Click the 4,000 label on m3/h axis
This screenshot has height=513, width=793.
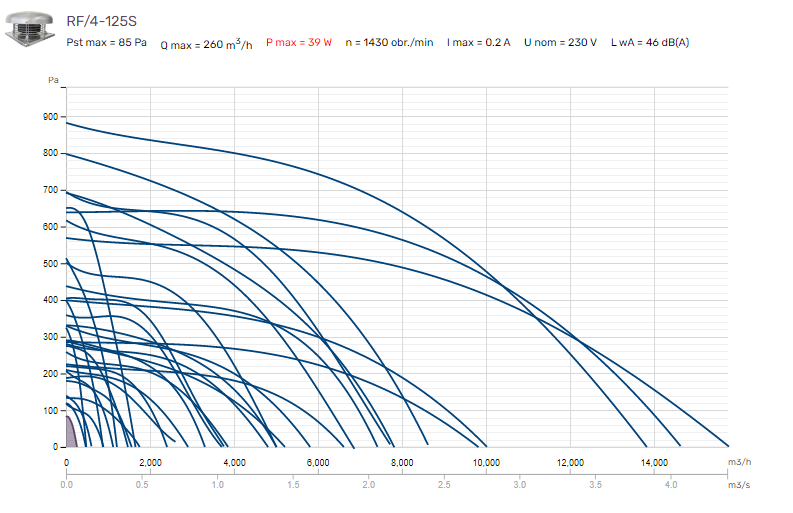point(234,462)
